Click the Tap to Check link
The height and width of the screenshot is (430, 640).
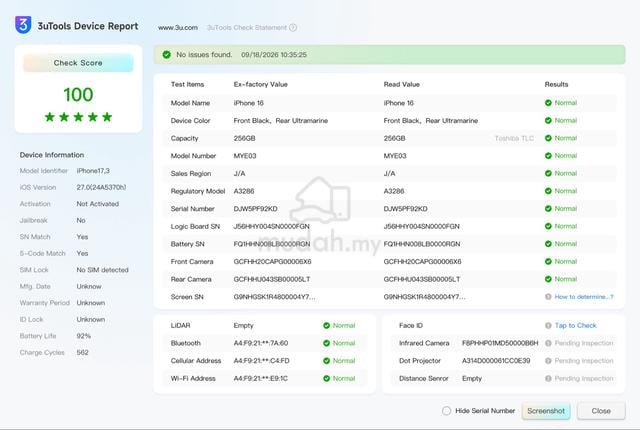click(576, 325)
